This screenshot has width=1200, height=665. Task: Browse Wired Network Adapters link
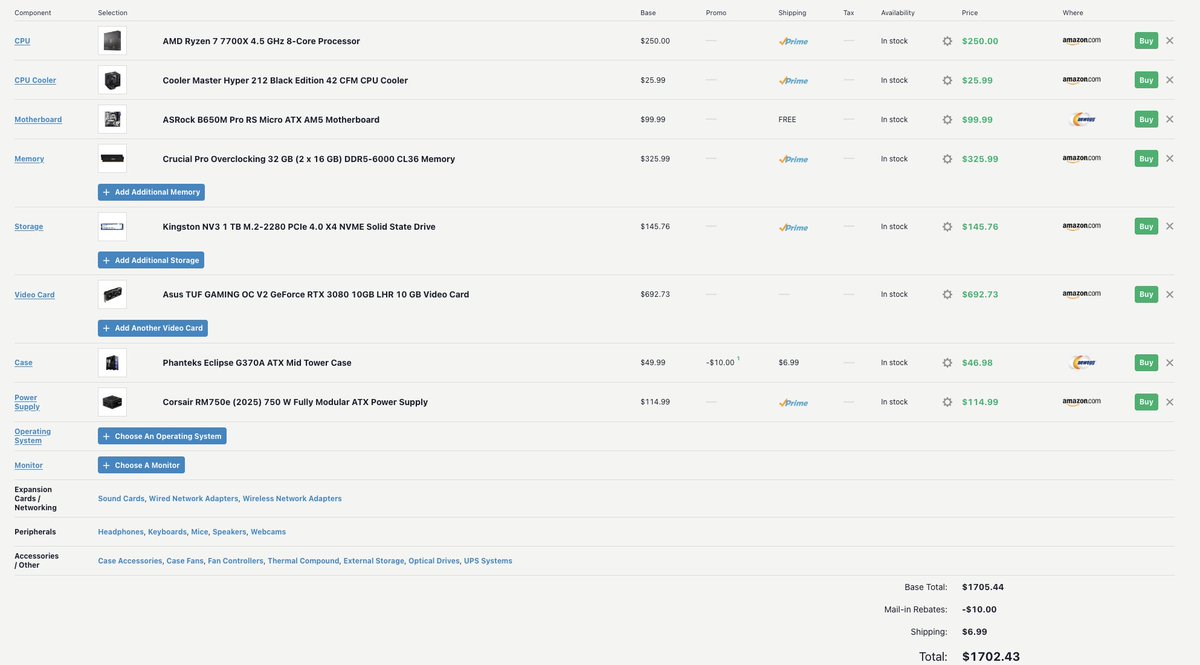(x=194, y=498)
